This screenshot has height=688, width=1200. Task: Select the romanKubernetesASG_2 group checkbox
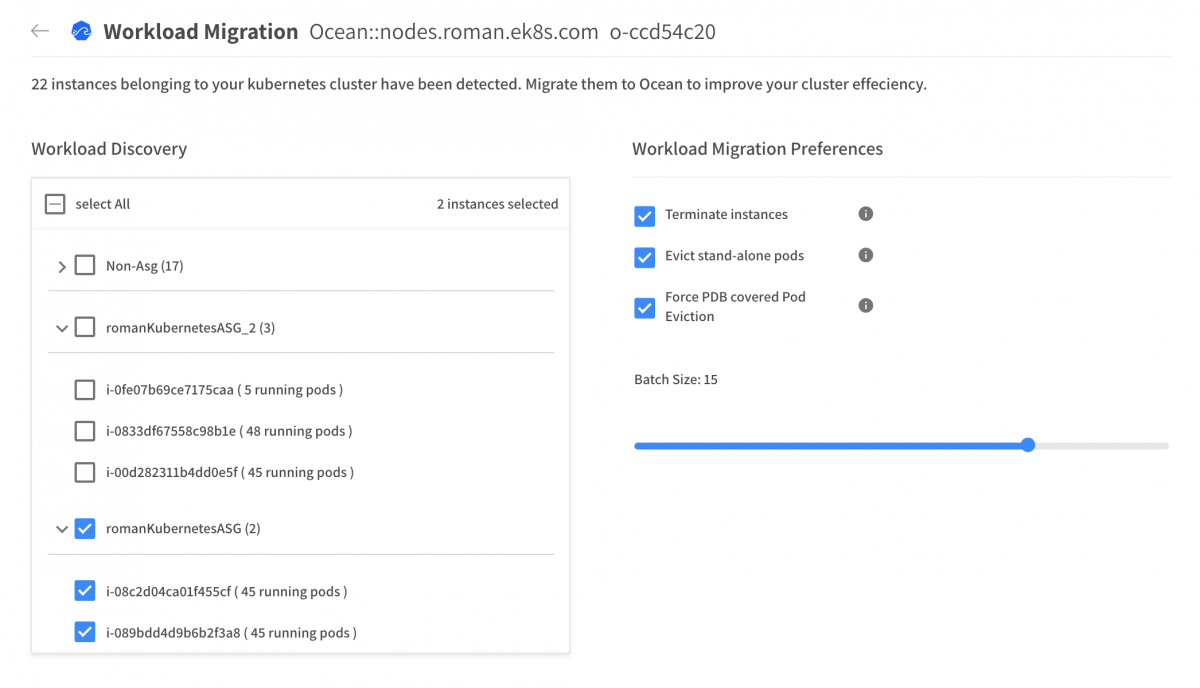pyautogui.click(x=85, y=327)
